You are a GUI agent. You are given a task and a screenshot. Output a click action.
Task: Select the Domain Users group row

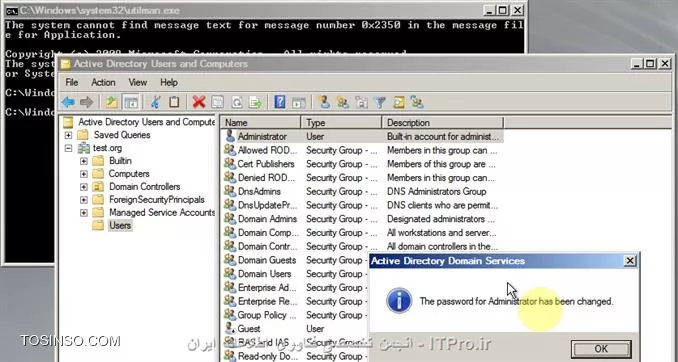click(x=295, y=274)
